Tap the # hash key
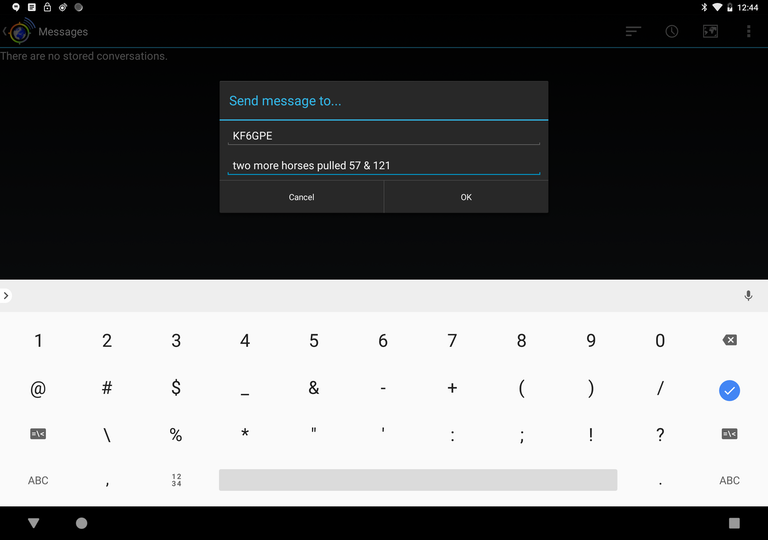Image resolution: width=768 pixels, height=540 pixels. click(107, 388)
